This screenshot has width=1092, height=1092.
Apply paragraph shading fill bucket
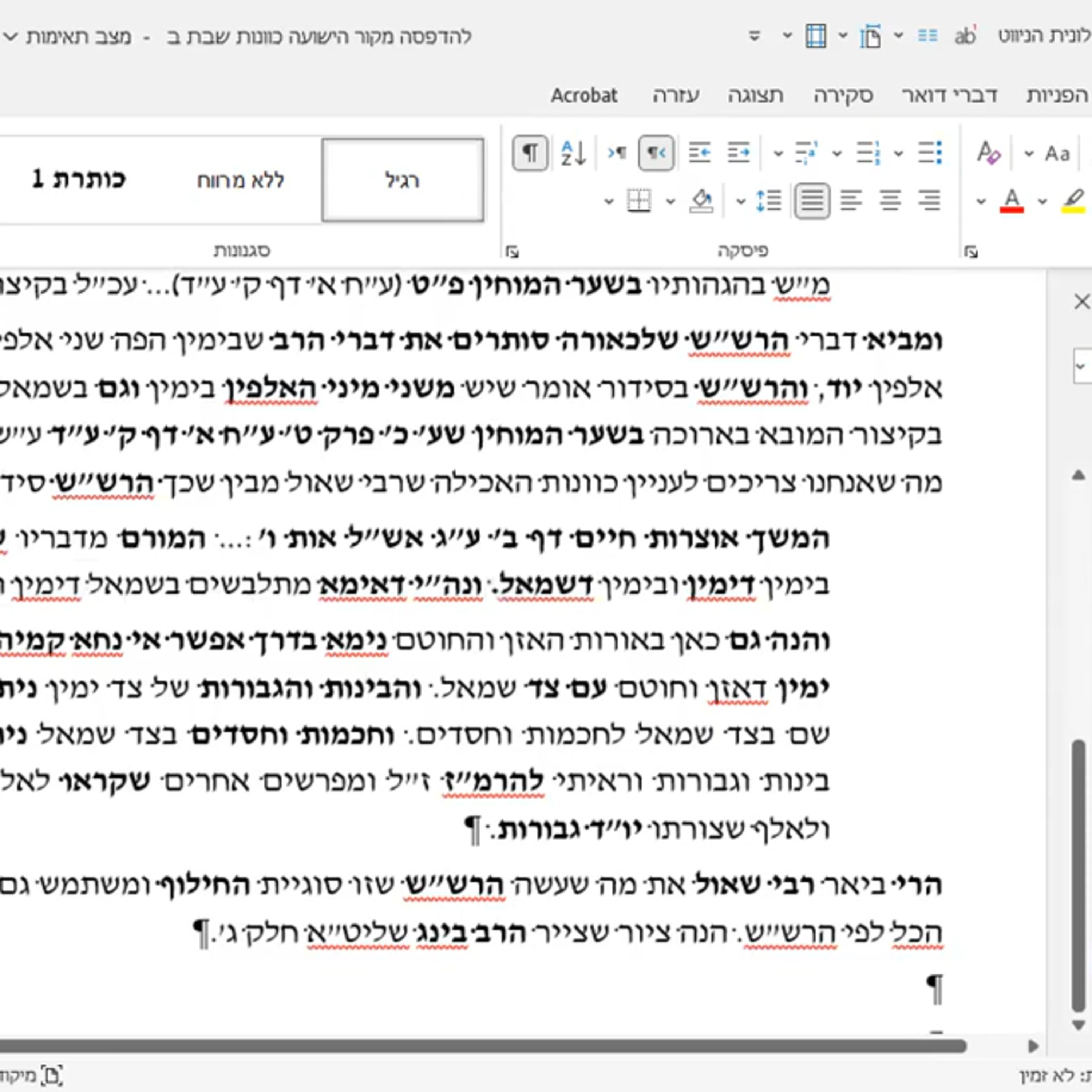(701, 201)
